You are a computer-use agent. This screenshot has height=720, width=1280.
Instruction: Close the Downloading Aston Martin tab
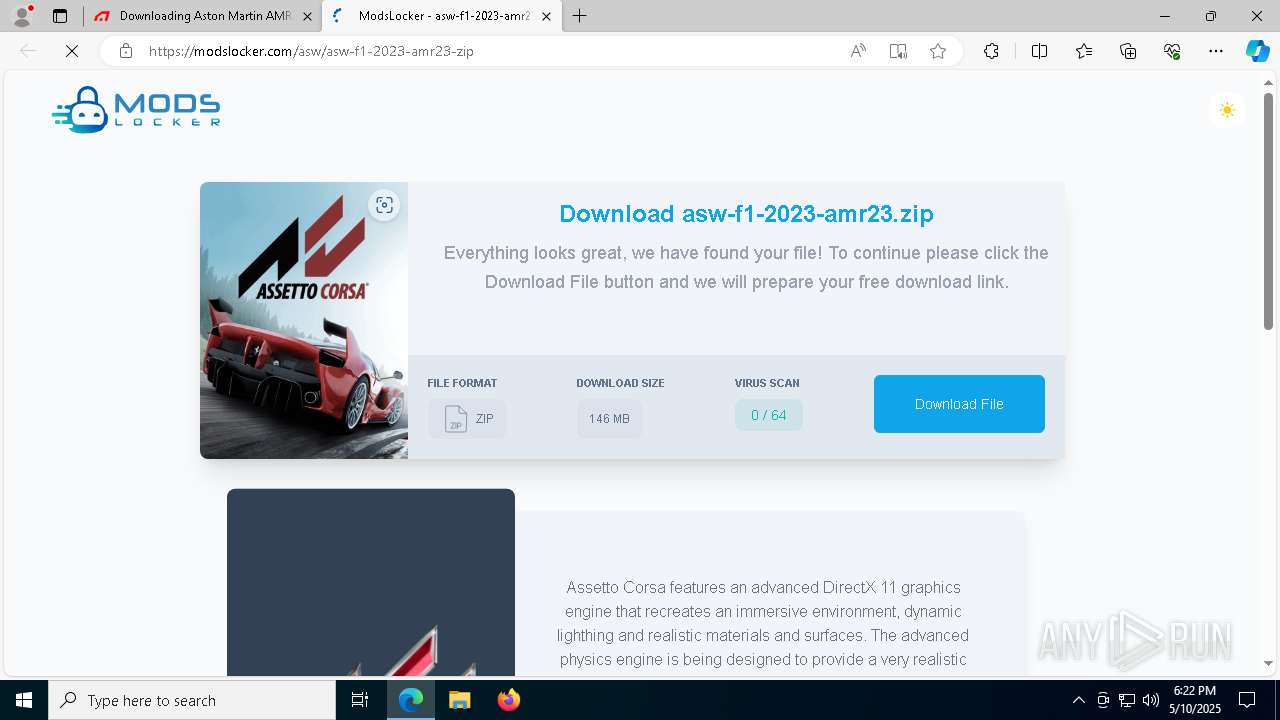[307, 16]
